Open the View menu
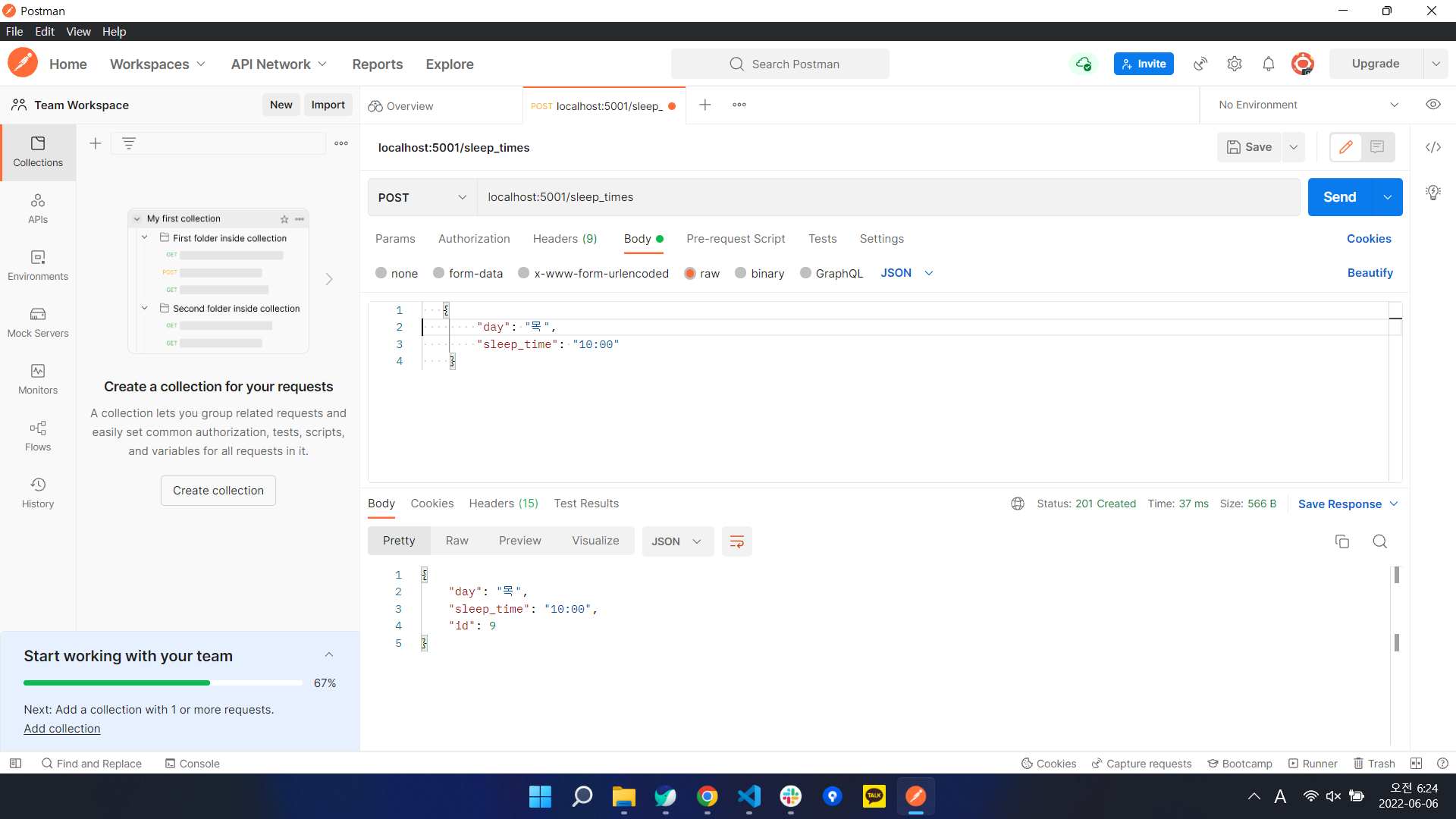This screenshot has width=1456, height=819. coord(78,31)
